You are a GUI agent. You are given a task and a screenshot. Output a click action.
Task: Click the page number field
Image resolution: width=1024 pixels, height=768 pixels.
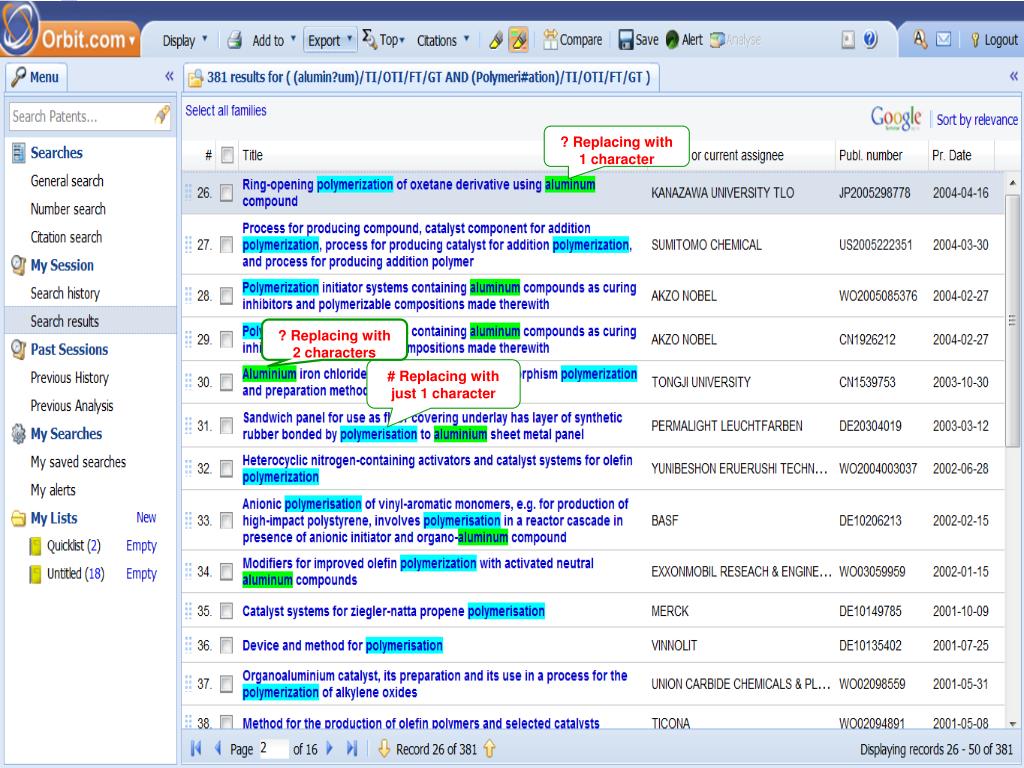[272, 748]
